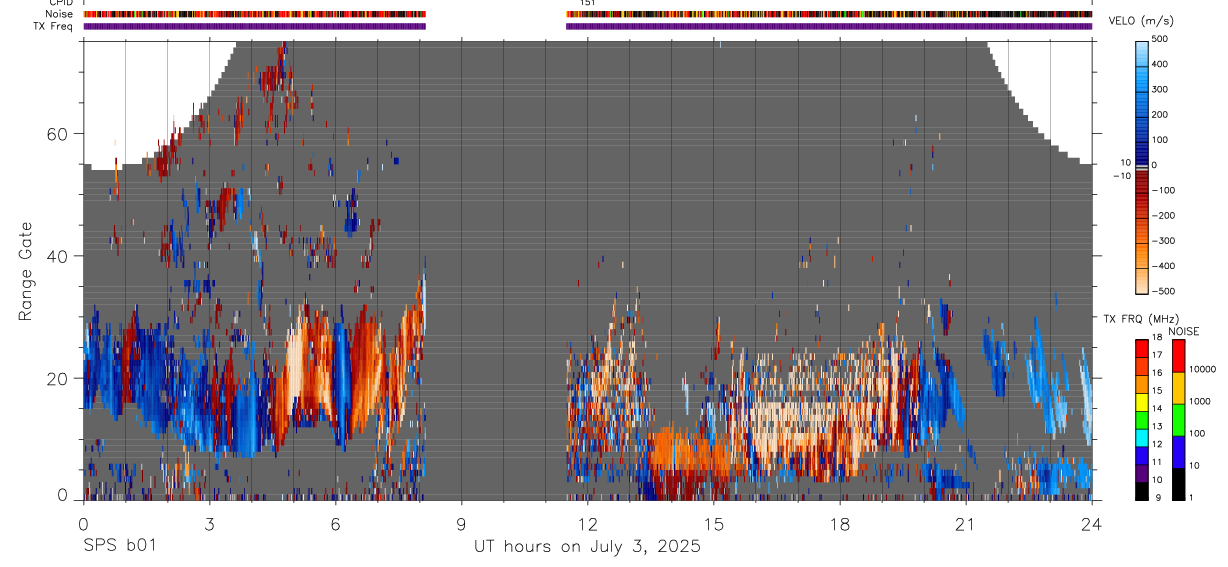Click the 151 CPID value at top
Image resolution: width=1228 pixels, height=567 pixels.
pyautogui.click(x=588, y=3)
